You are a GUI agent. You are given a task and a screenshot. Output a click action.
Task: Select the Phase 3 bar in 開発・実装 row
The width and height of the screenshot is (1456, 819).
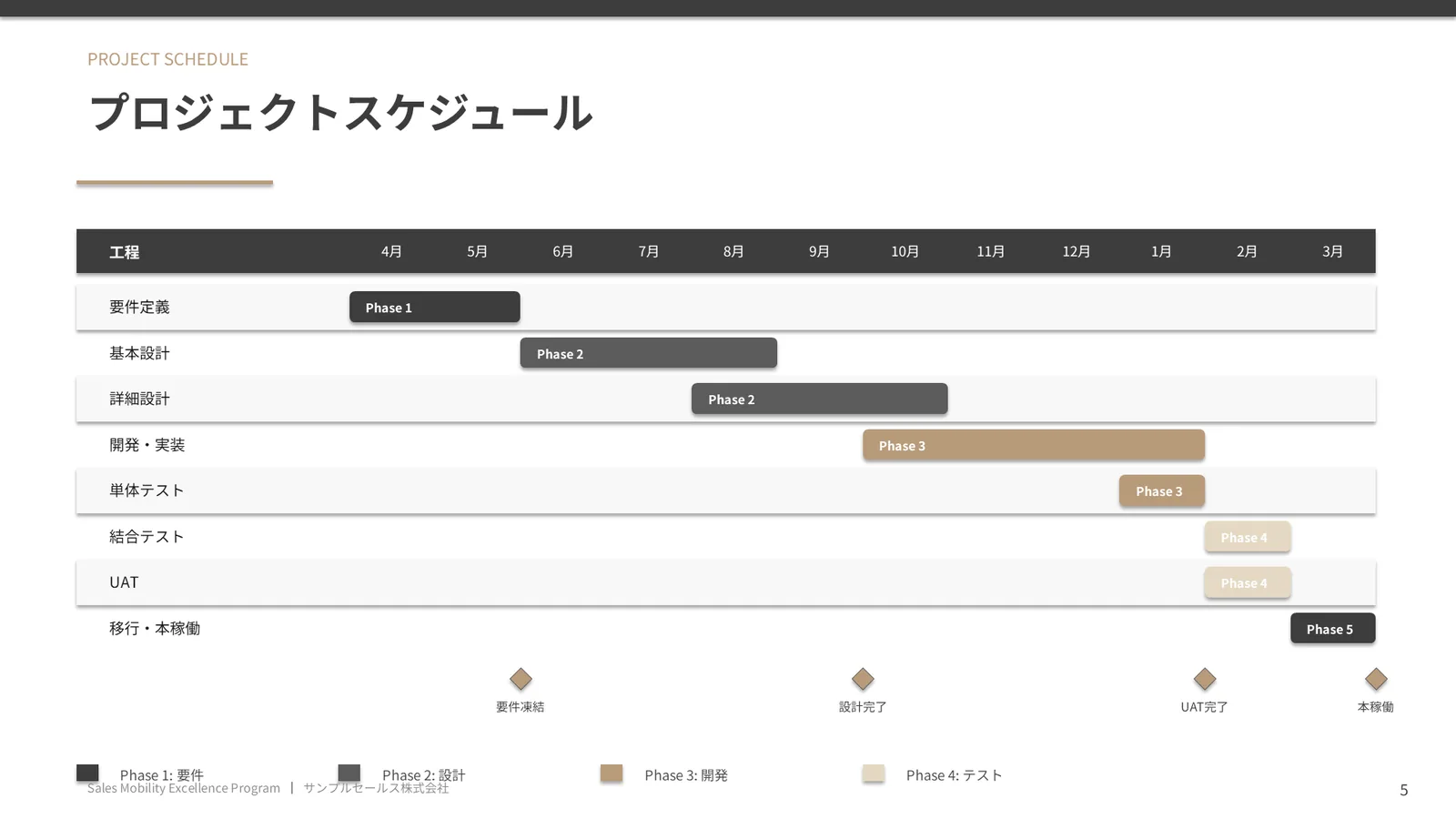1034,445
